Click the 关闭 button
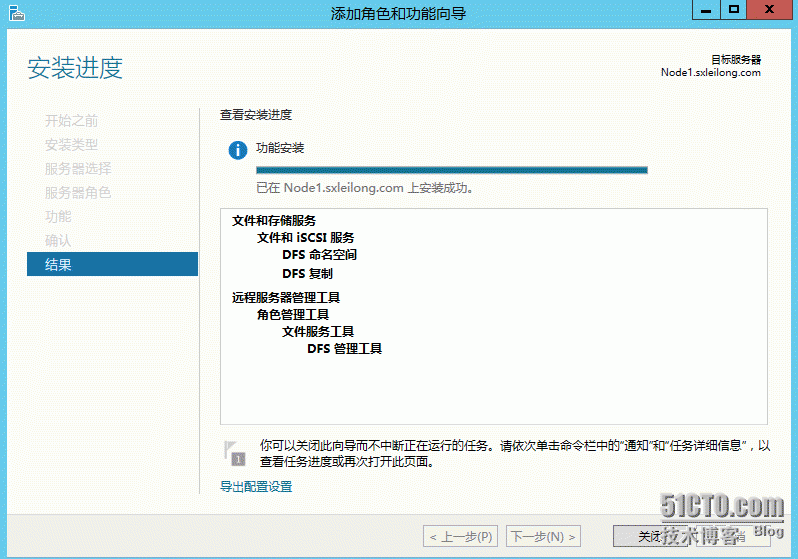 (x=650, y=537)
